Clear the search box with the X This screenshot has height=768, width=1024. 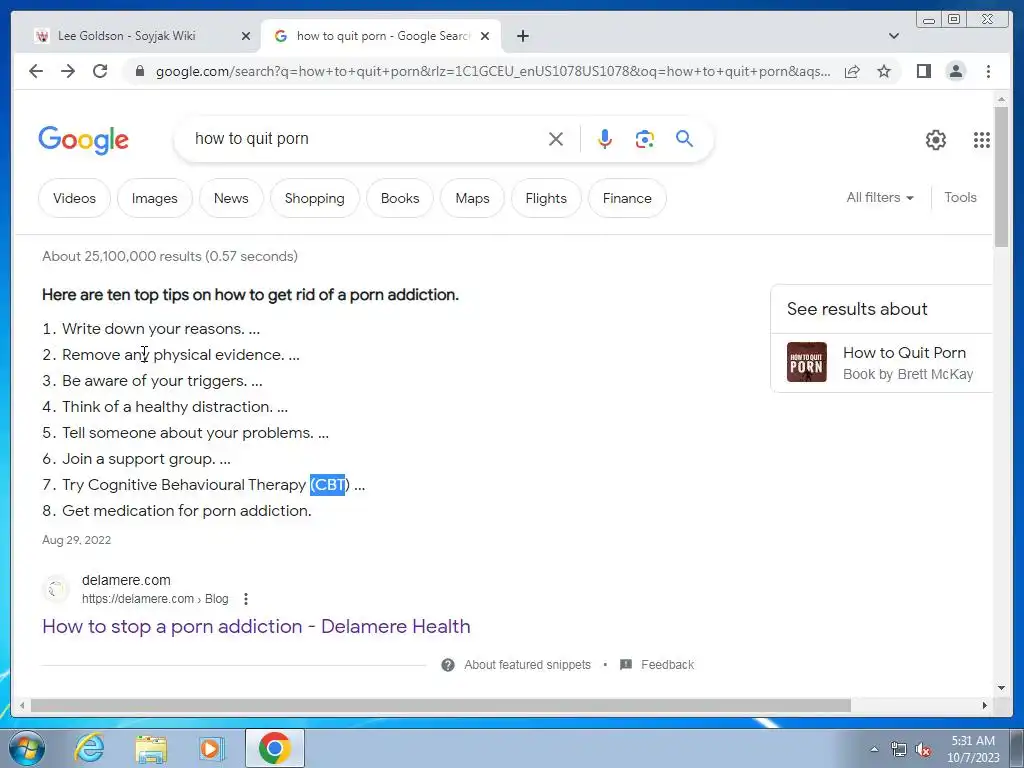pyautogui.click(x=556, y=139)
